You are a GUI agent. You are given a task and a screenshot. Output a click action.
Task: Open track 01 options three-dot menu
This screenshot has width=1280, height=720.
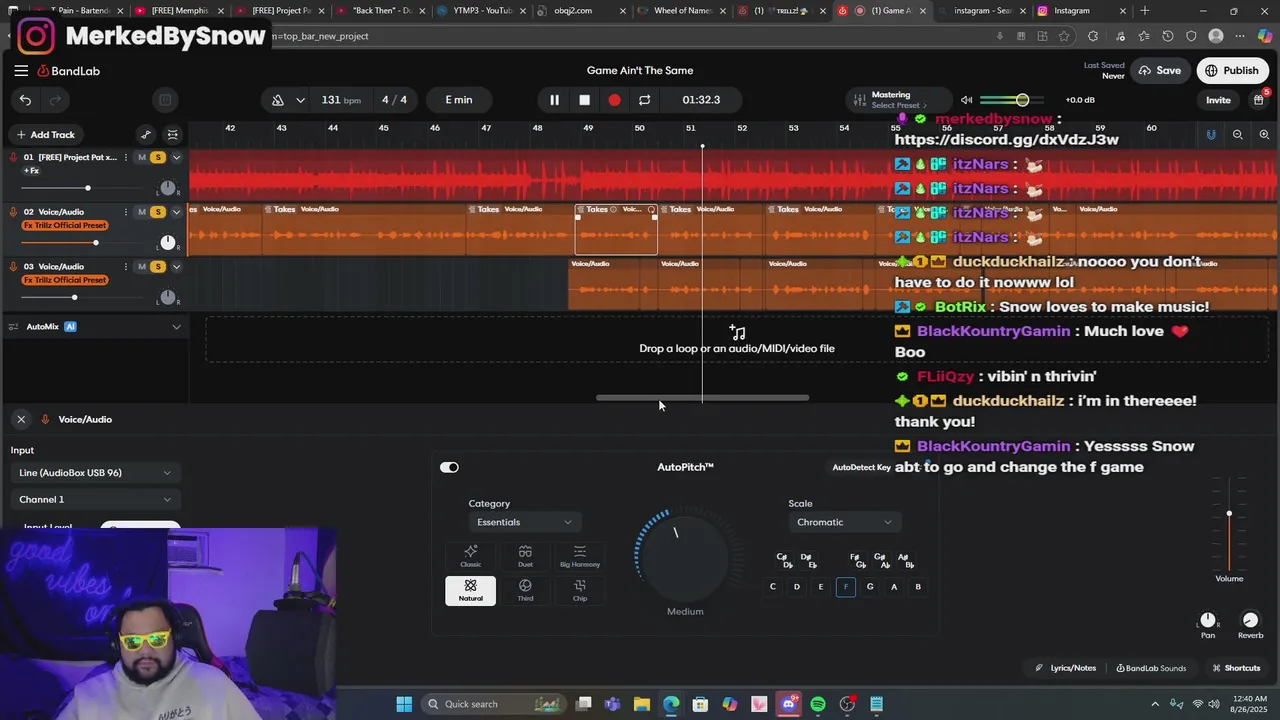coord(126,157)
